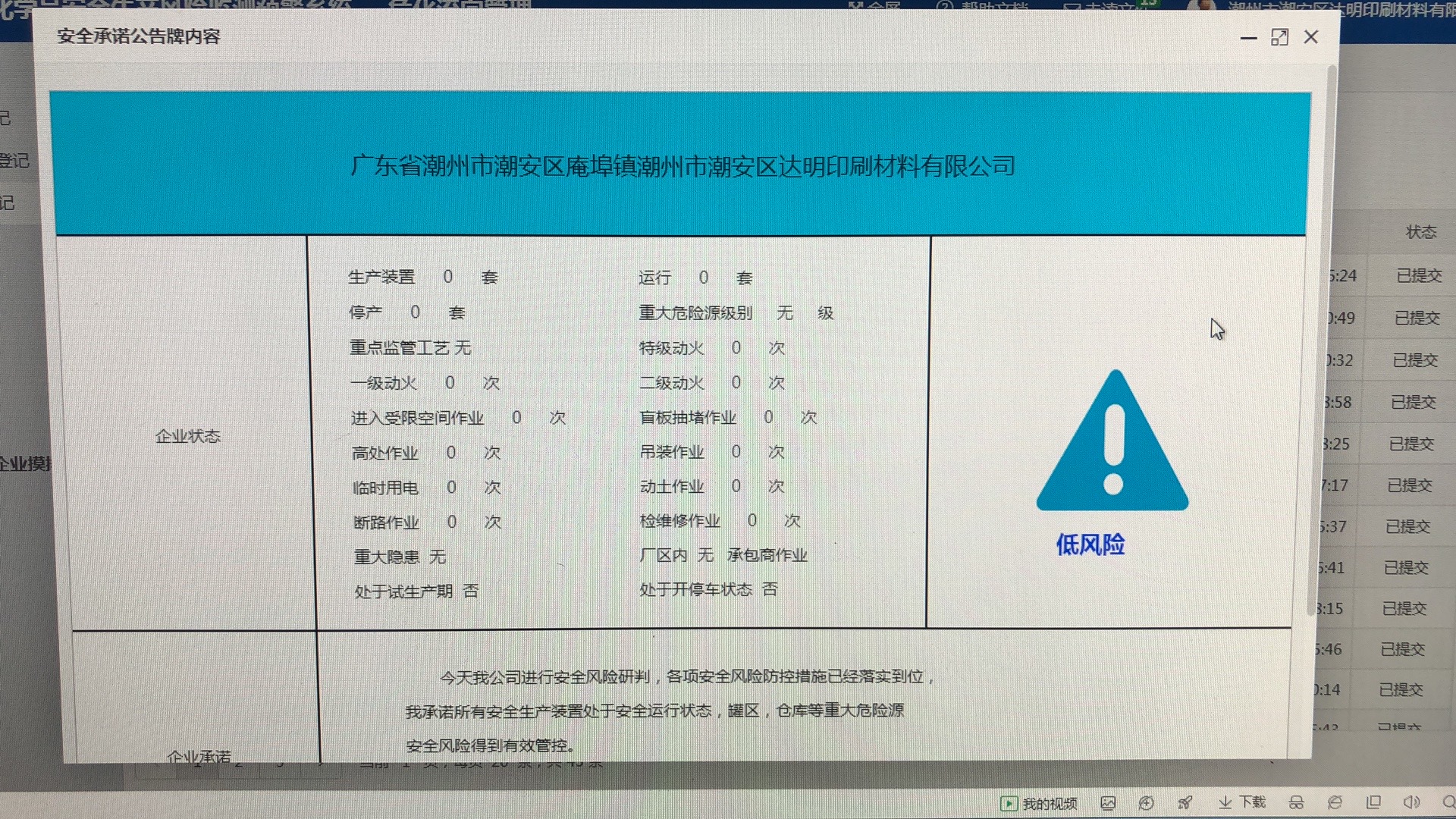Click 已提交 in the row ending 5:37
Image resolution: width=1456 pixels, height=819 pixels.
(1407, 526)
